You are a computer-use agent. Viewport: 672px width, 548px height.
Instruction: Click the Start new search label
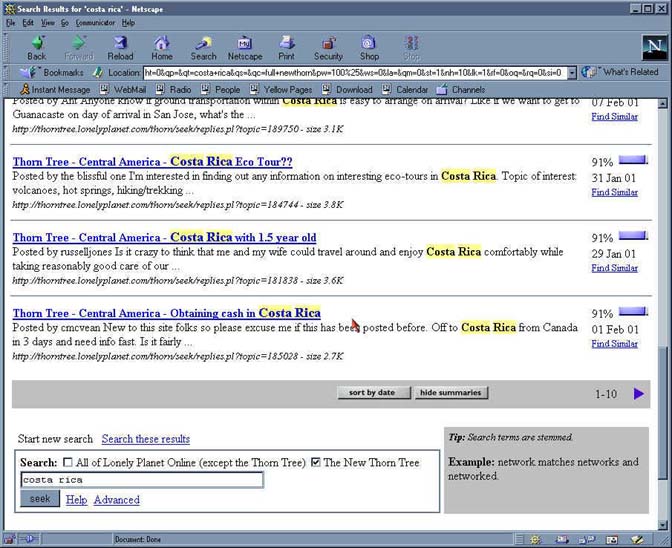pyautogui.click(x=55, y=439)
